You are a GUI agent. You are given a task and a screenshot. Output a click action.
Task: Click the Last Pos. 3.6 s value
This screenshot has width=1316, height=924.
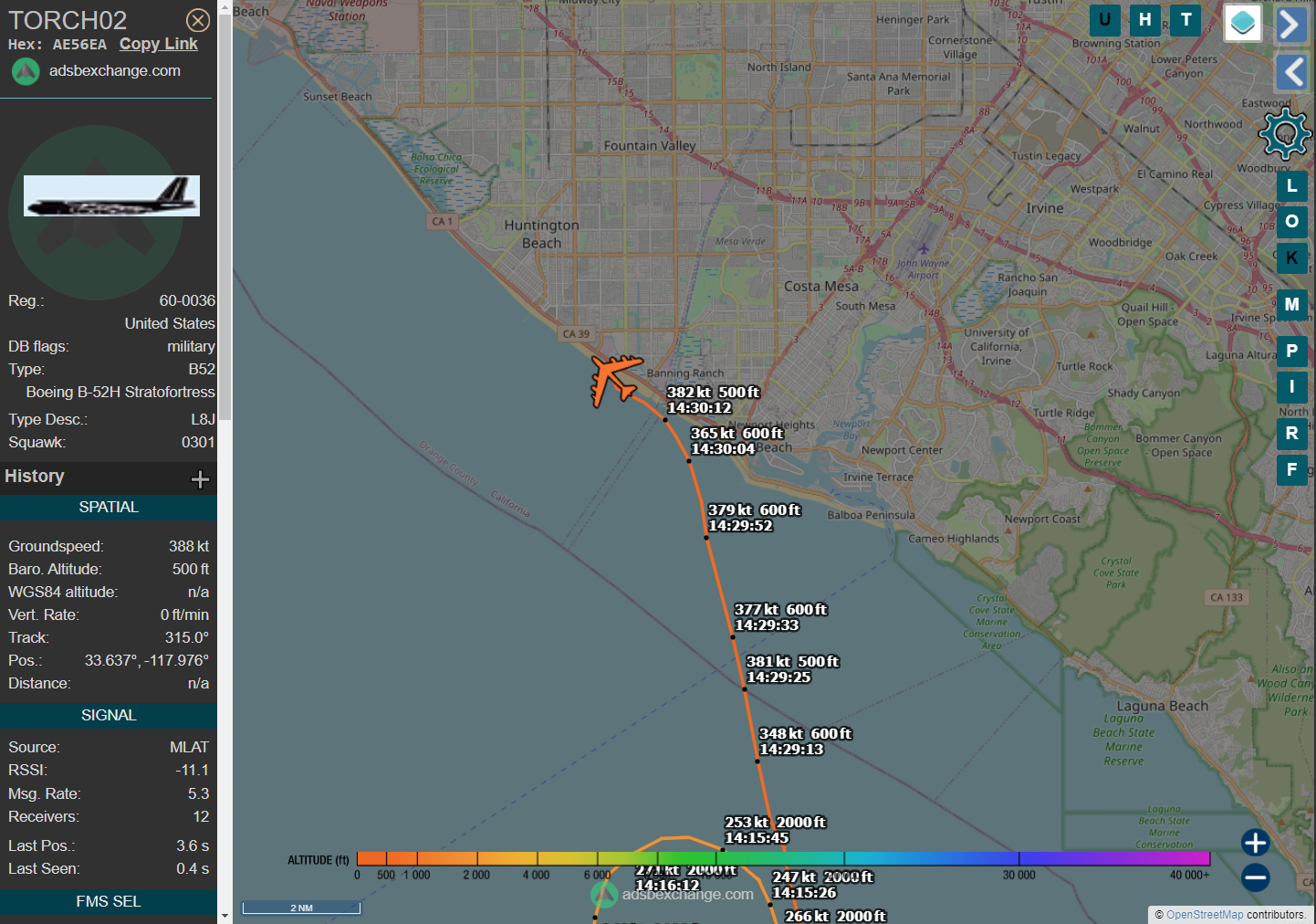click(193, 845)
